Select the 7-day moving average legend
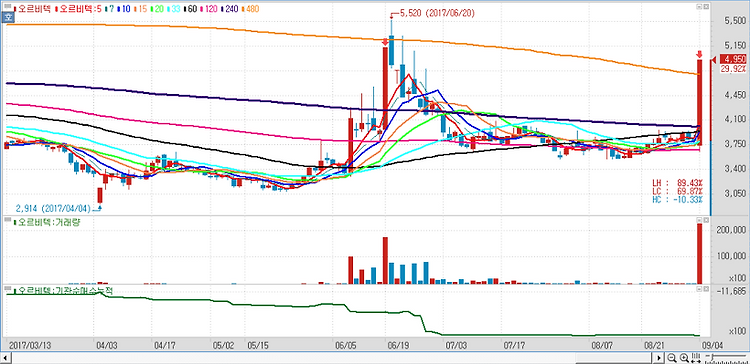 [x=110, y=9]
